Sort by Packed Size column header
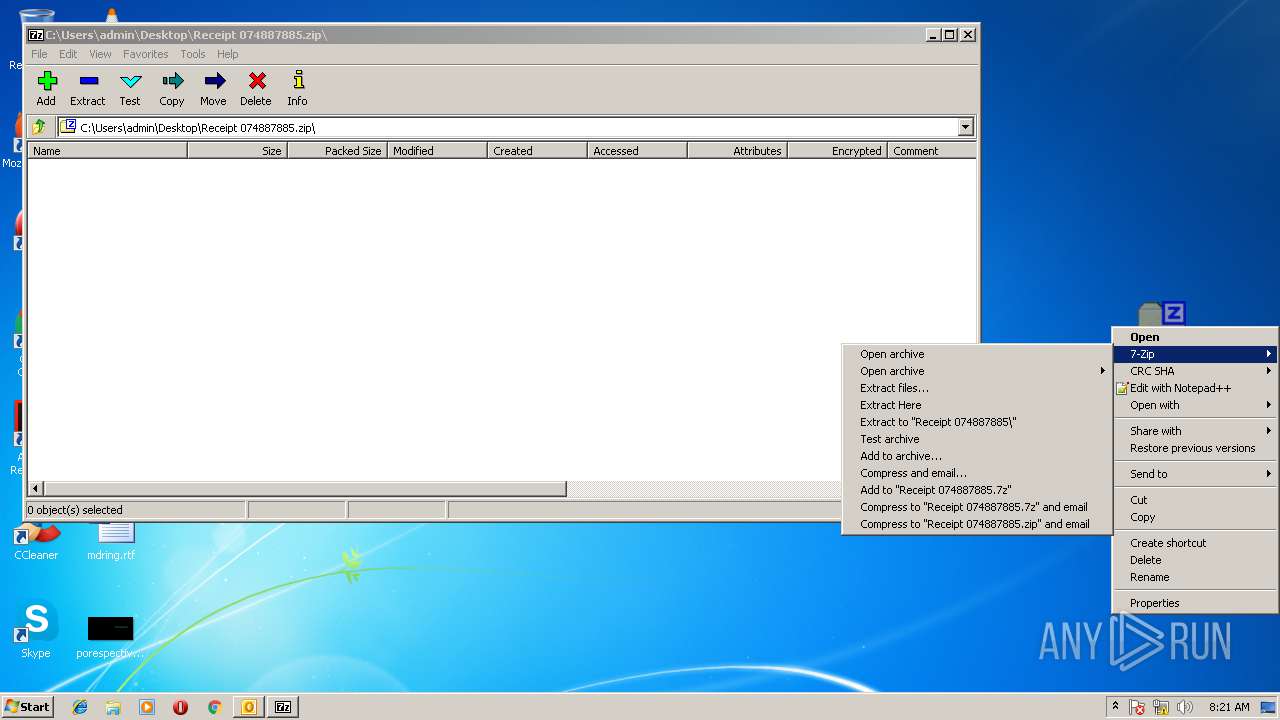 click(337, 151)
